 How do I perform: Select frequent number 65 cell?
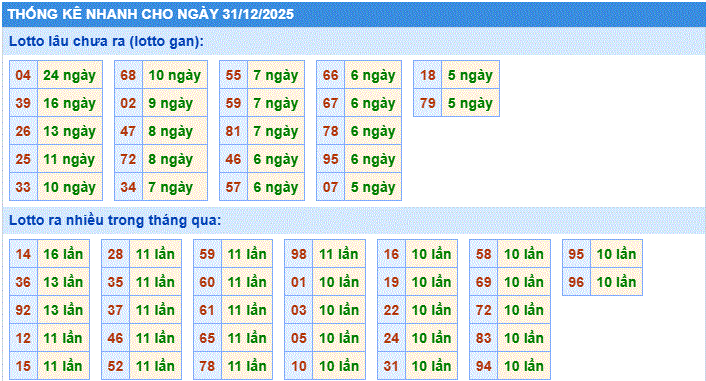click(208, 337)
